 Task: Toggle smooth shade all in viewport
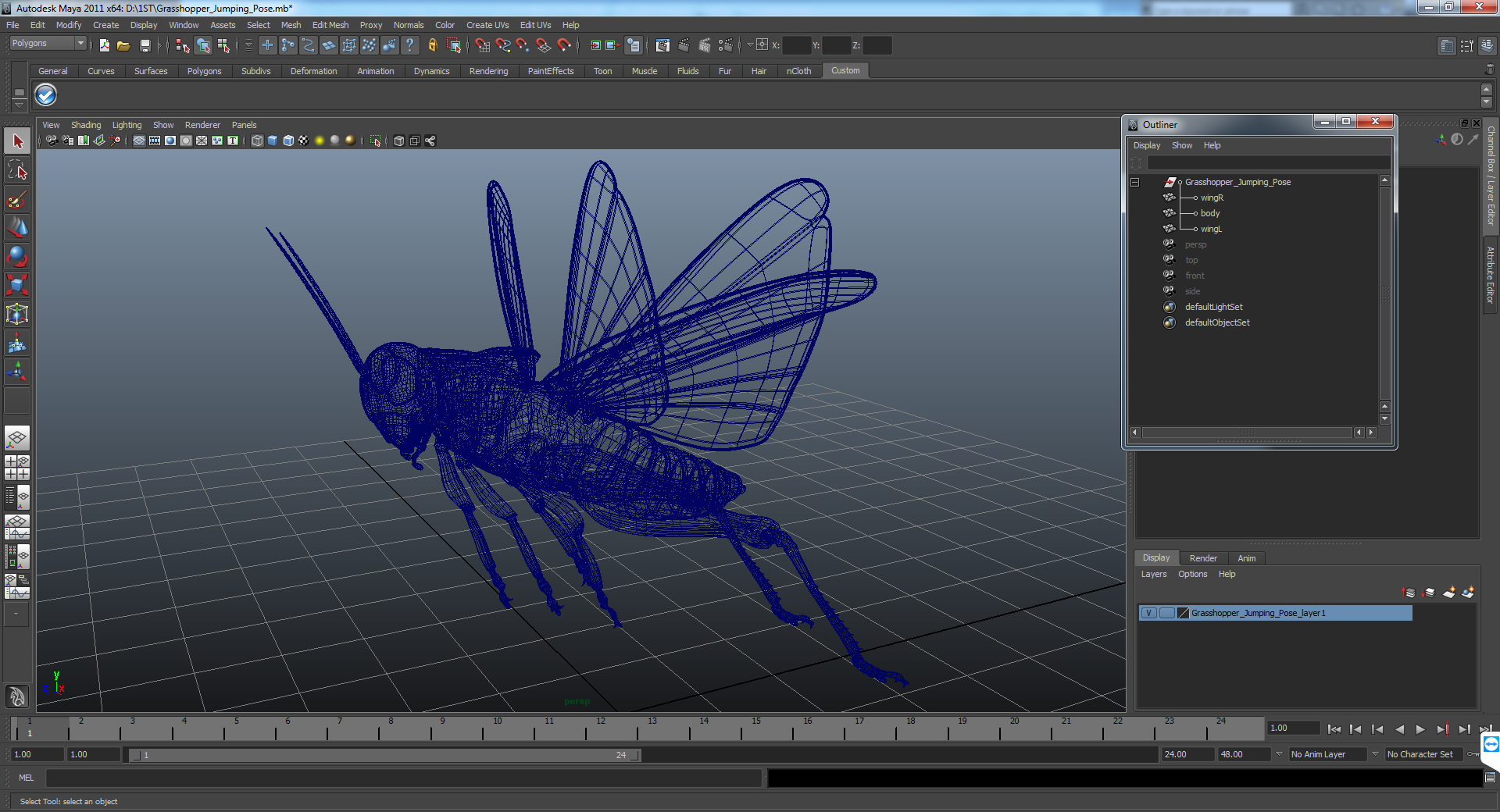click(273, 141)
